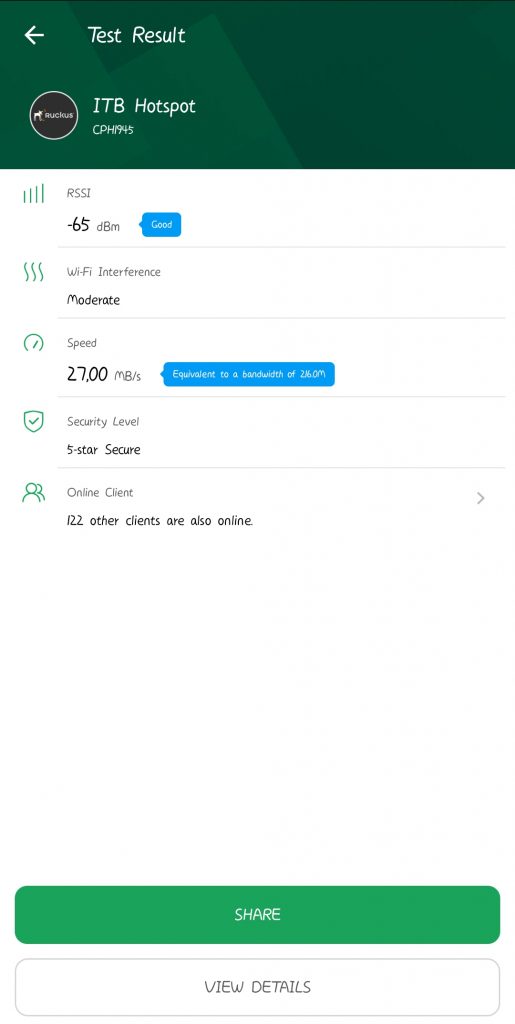Tap the bandwidth equivalent blue tooltip

pyautogui.click(x=247, y=374)
